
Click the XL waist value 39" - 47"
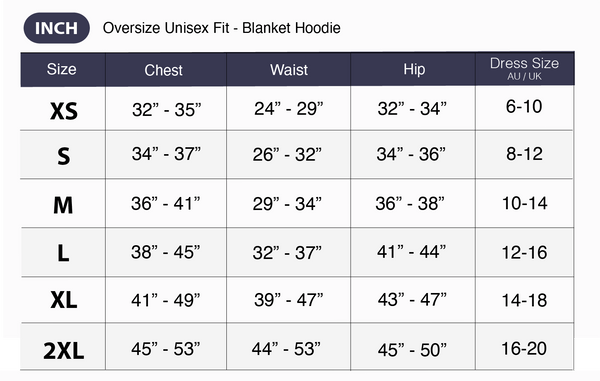click(x=289, y=300)
